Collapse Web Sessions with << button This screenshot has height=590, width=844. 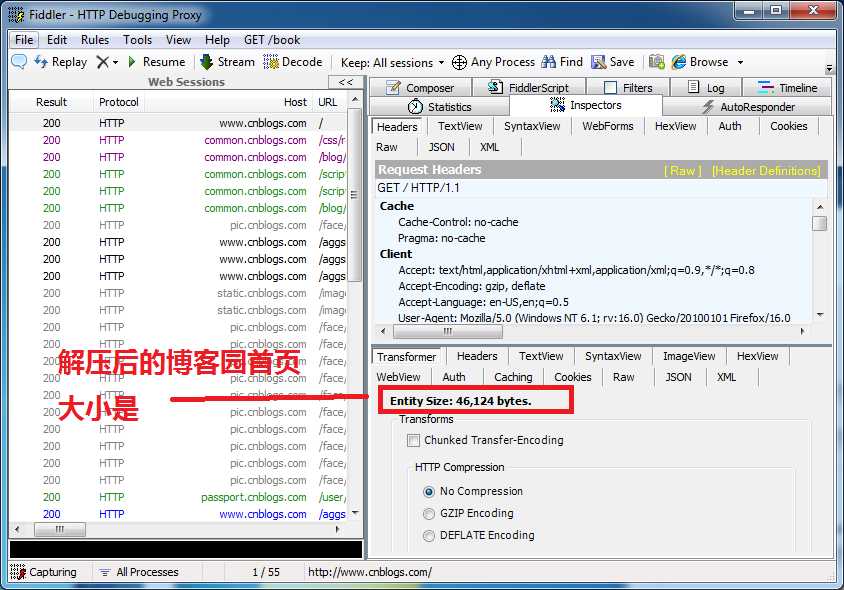[x=346, y=82]
